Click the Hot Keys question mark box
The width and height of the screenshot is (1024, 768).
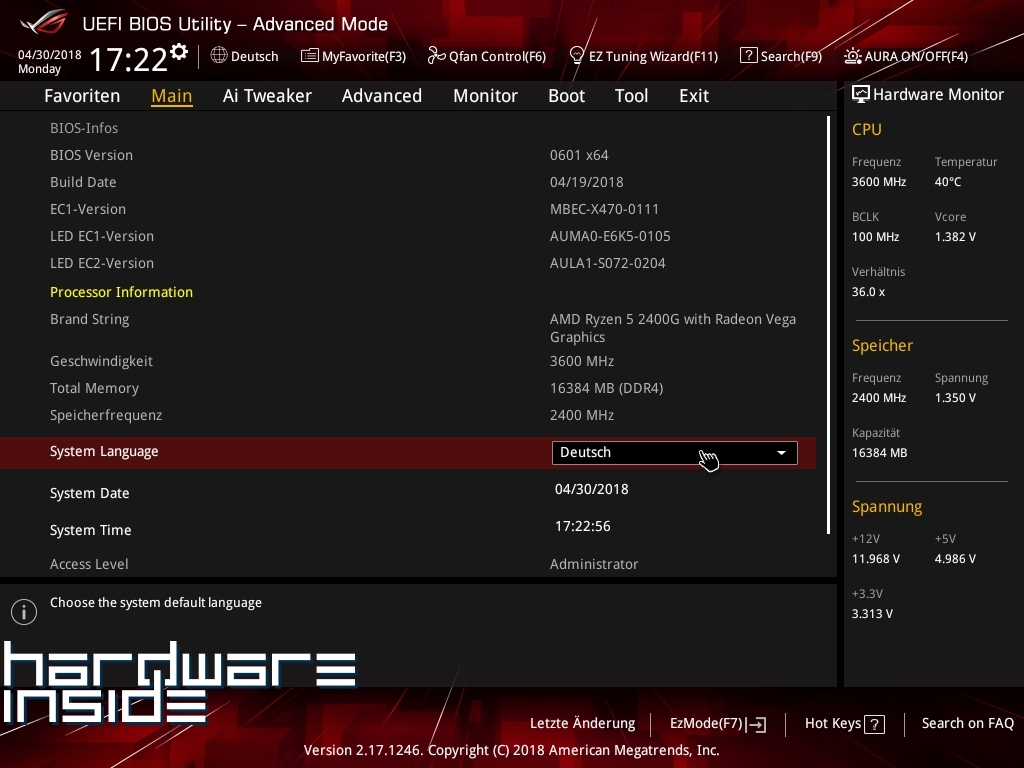tap(874, 724)
